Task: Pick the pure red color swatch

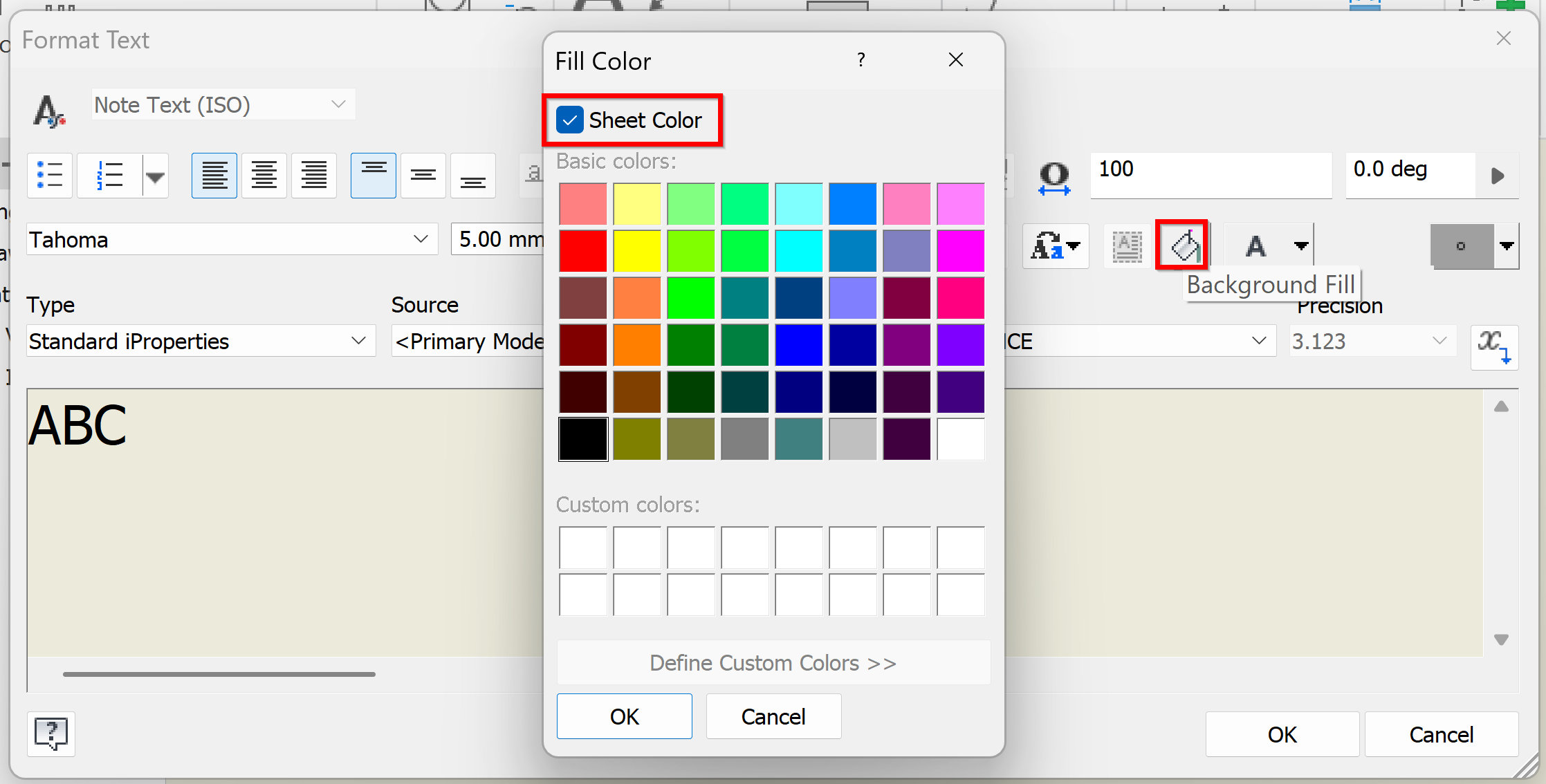Action: tap(582, 251)
